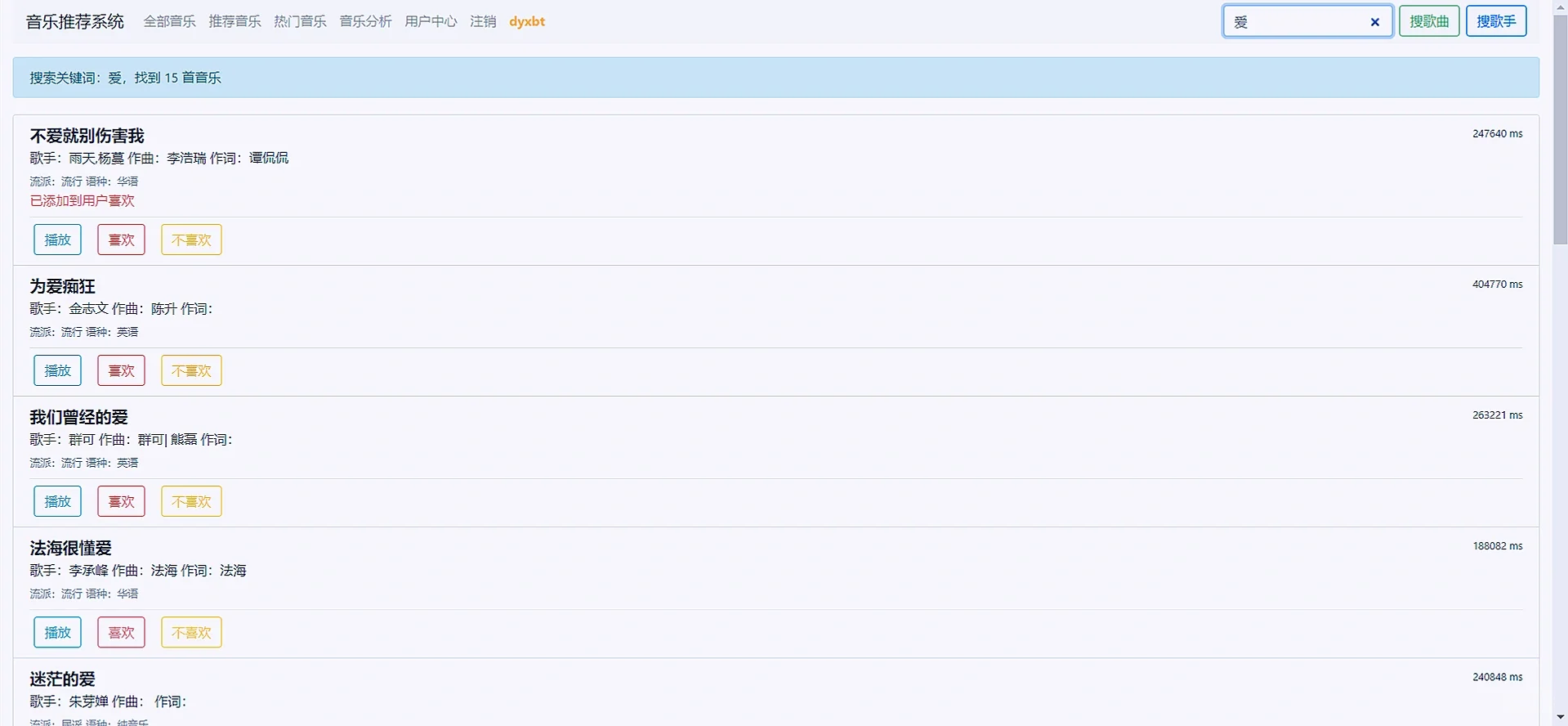The image size is (1568, 726).
Task: Dislike the song 法海很懂爱
Action: 191,632
